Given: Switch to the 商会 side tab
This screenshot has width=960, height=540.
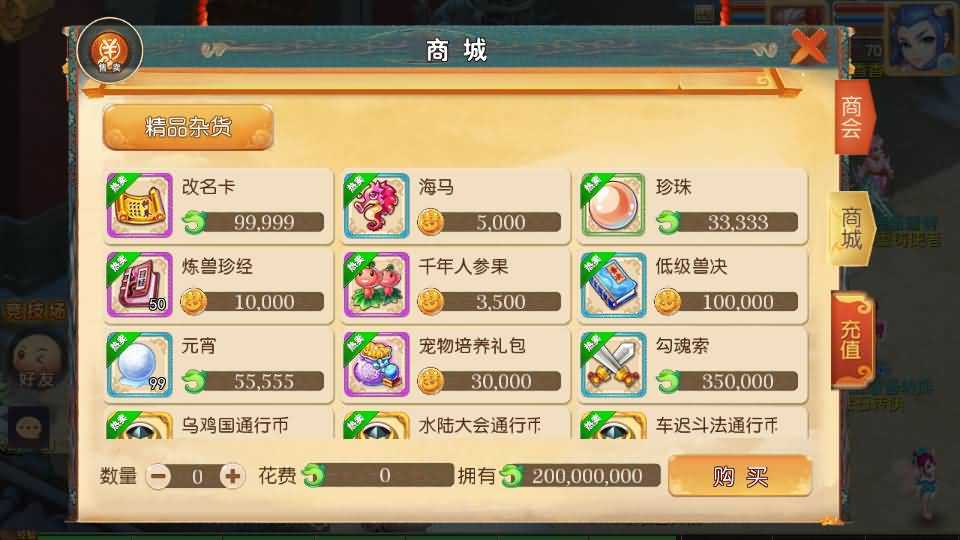Looking at the screenshot, I should tap(852, 117).
